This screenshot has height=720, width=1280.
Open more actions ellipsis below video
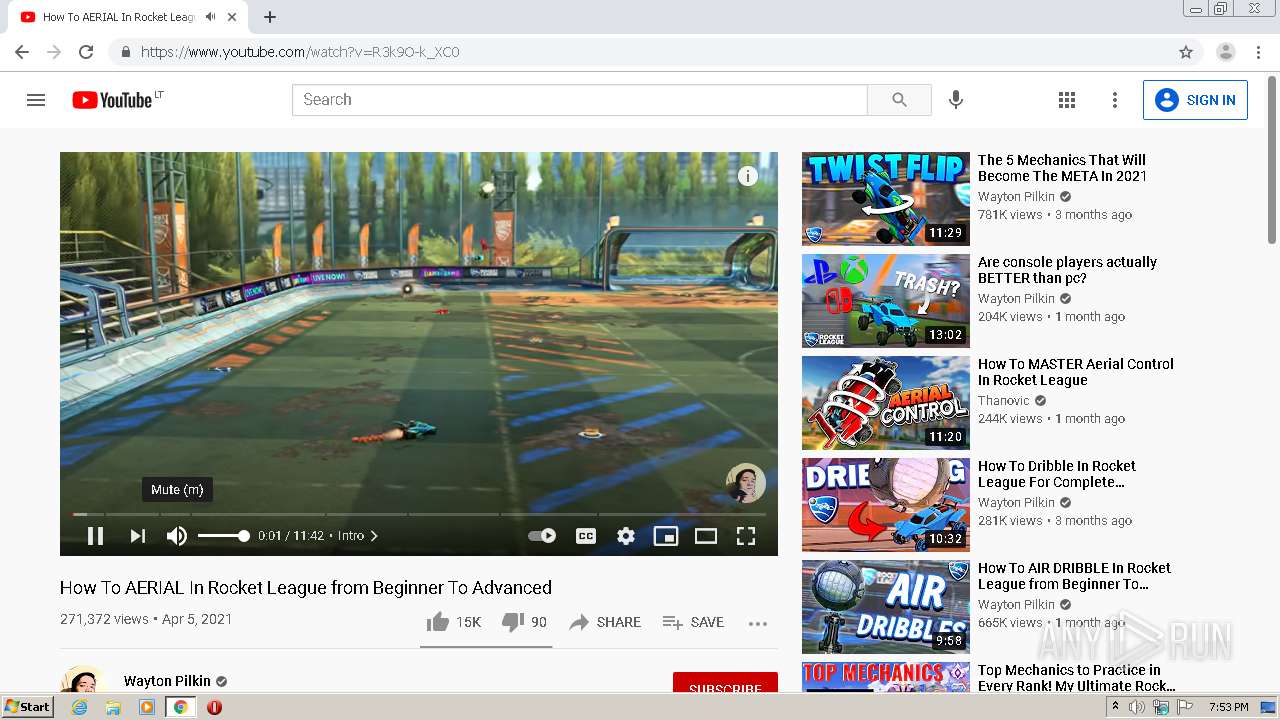(758, 623)
